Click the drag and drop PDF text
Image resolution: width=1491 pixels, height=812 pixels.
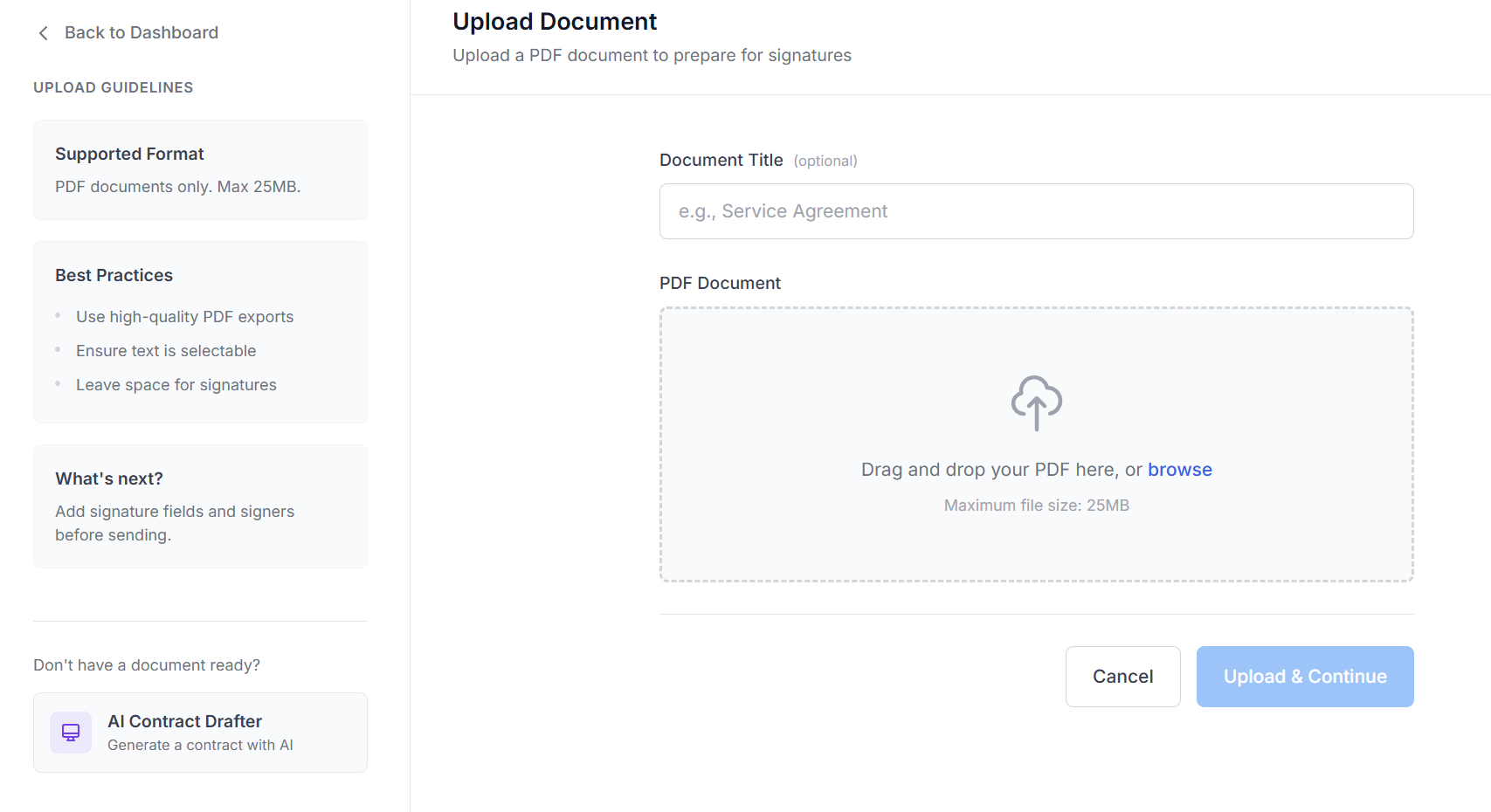click(1000, 470)
